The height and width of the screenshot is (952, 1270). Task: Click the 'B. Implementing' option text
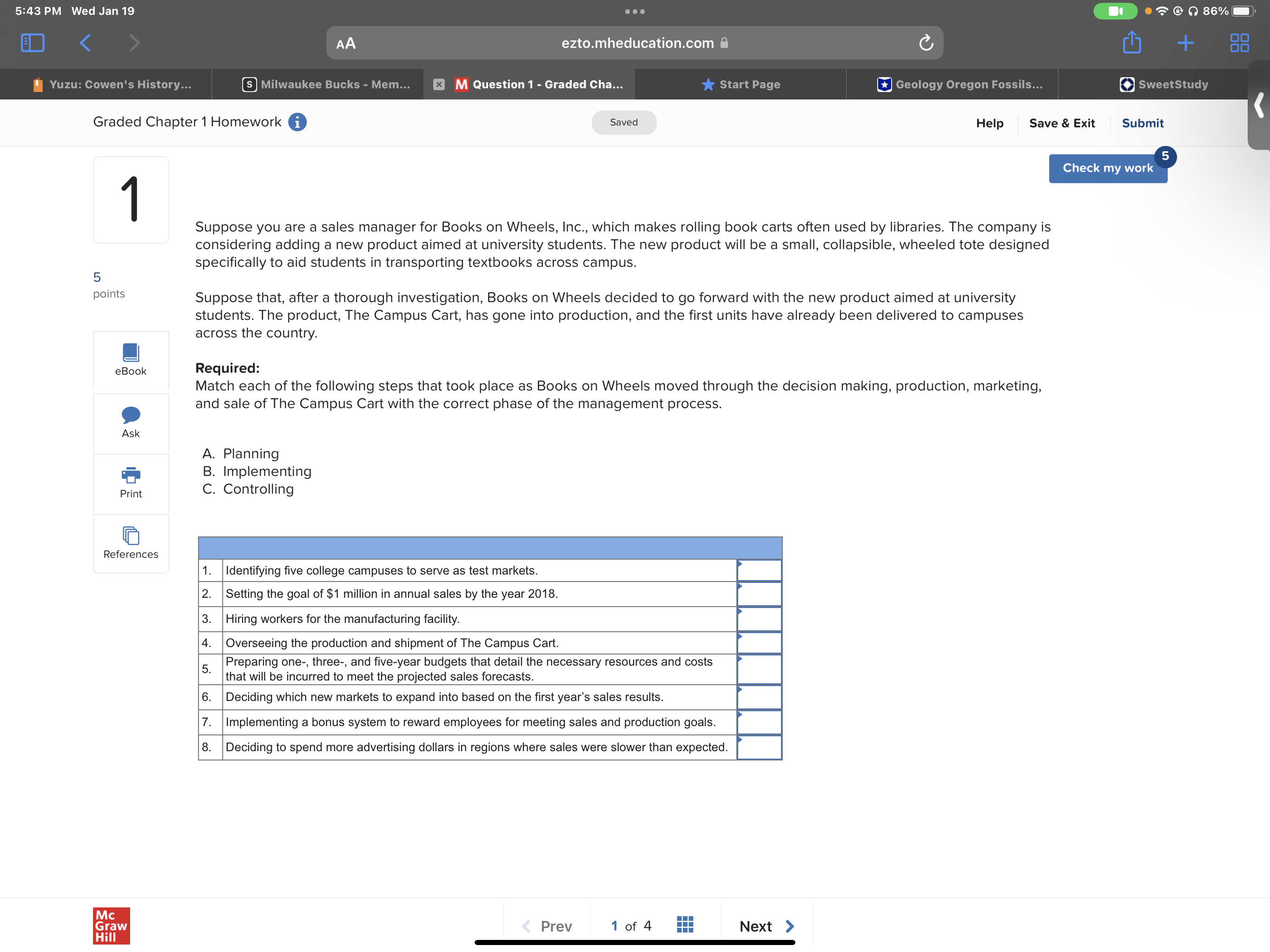(x=257, y=471)
